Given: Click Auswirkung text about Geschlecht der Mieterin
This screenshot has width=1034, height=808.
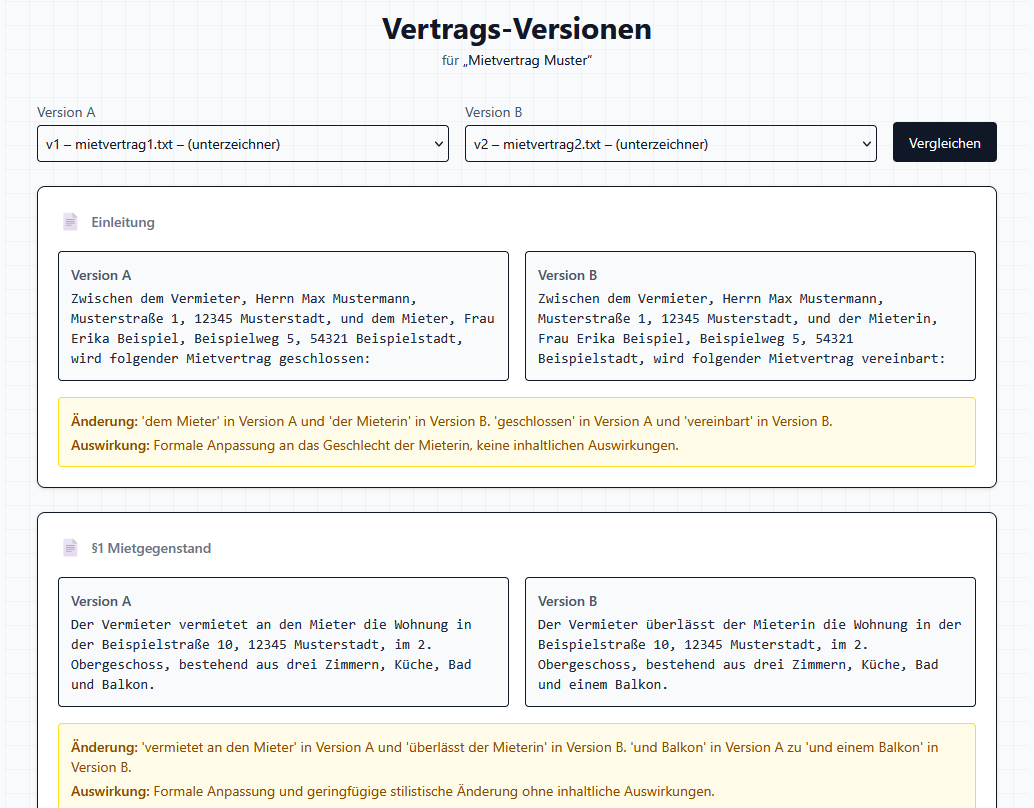Looking at the screenshot, I should coord(375,445).
